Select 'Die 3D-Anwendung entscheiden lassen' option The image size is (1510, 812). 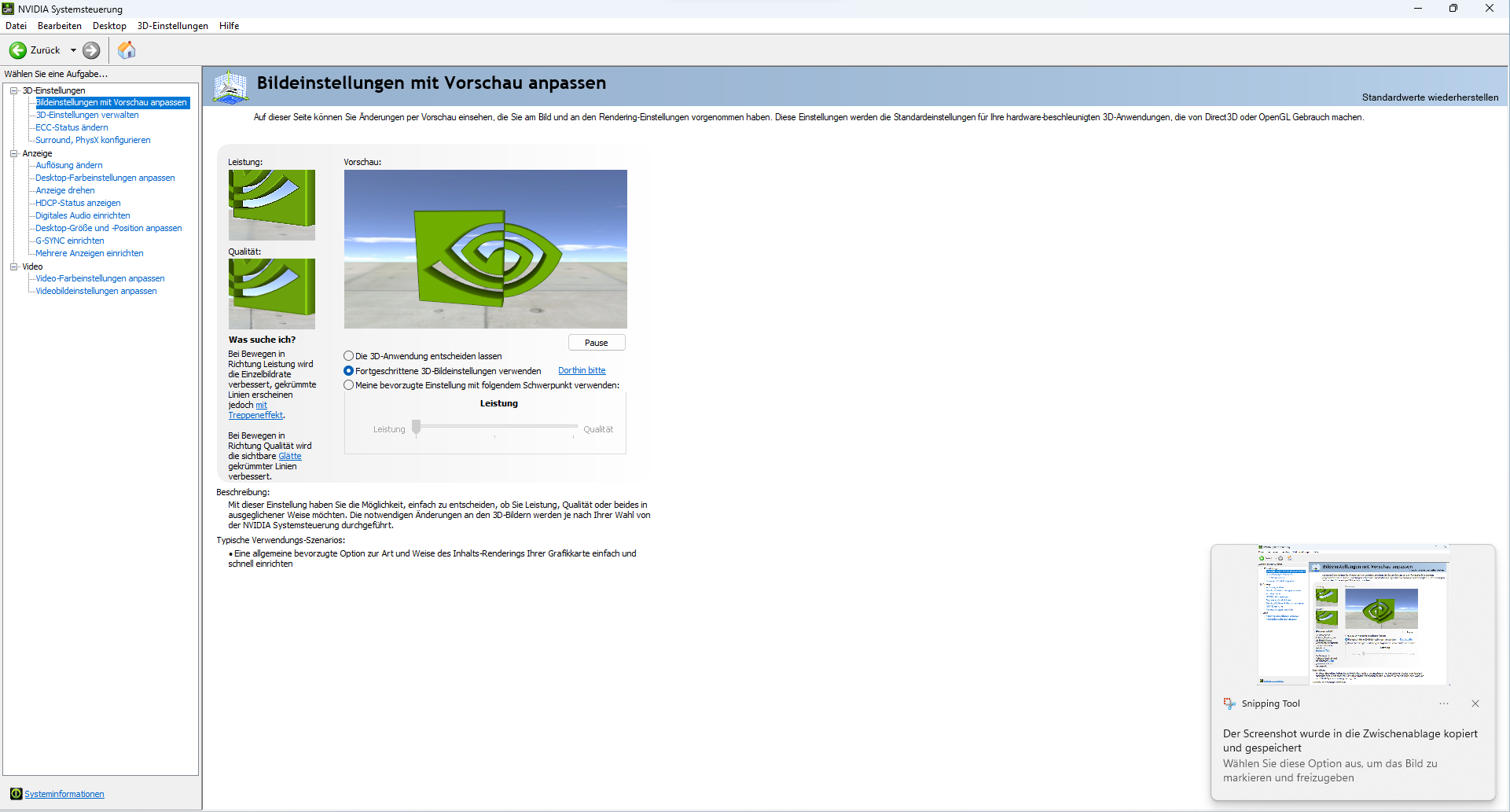pos(348,356)
